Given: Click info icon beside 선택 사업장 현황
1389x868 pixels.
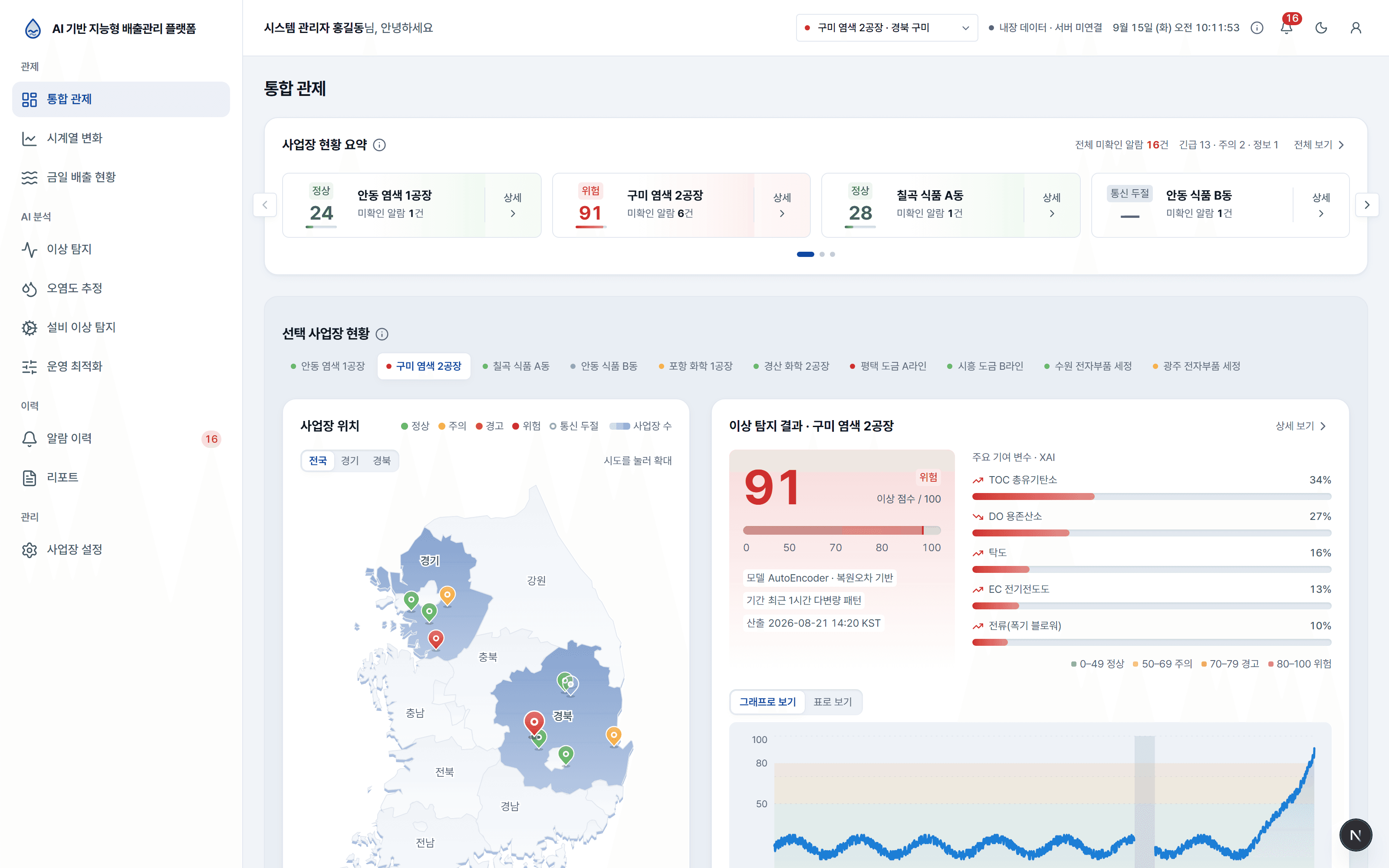Looking at the screenshot, I should click(382, 334).
